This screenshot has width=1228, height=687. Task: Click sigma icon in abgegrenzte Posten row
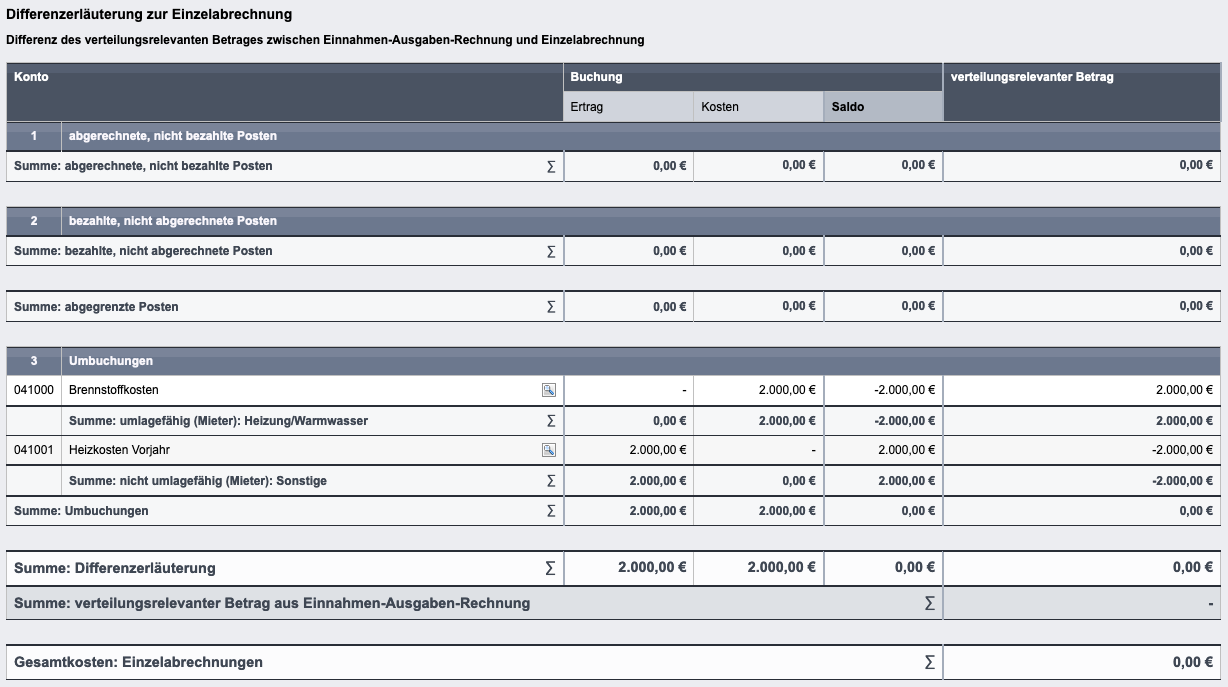point(551,307)
